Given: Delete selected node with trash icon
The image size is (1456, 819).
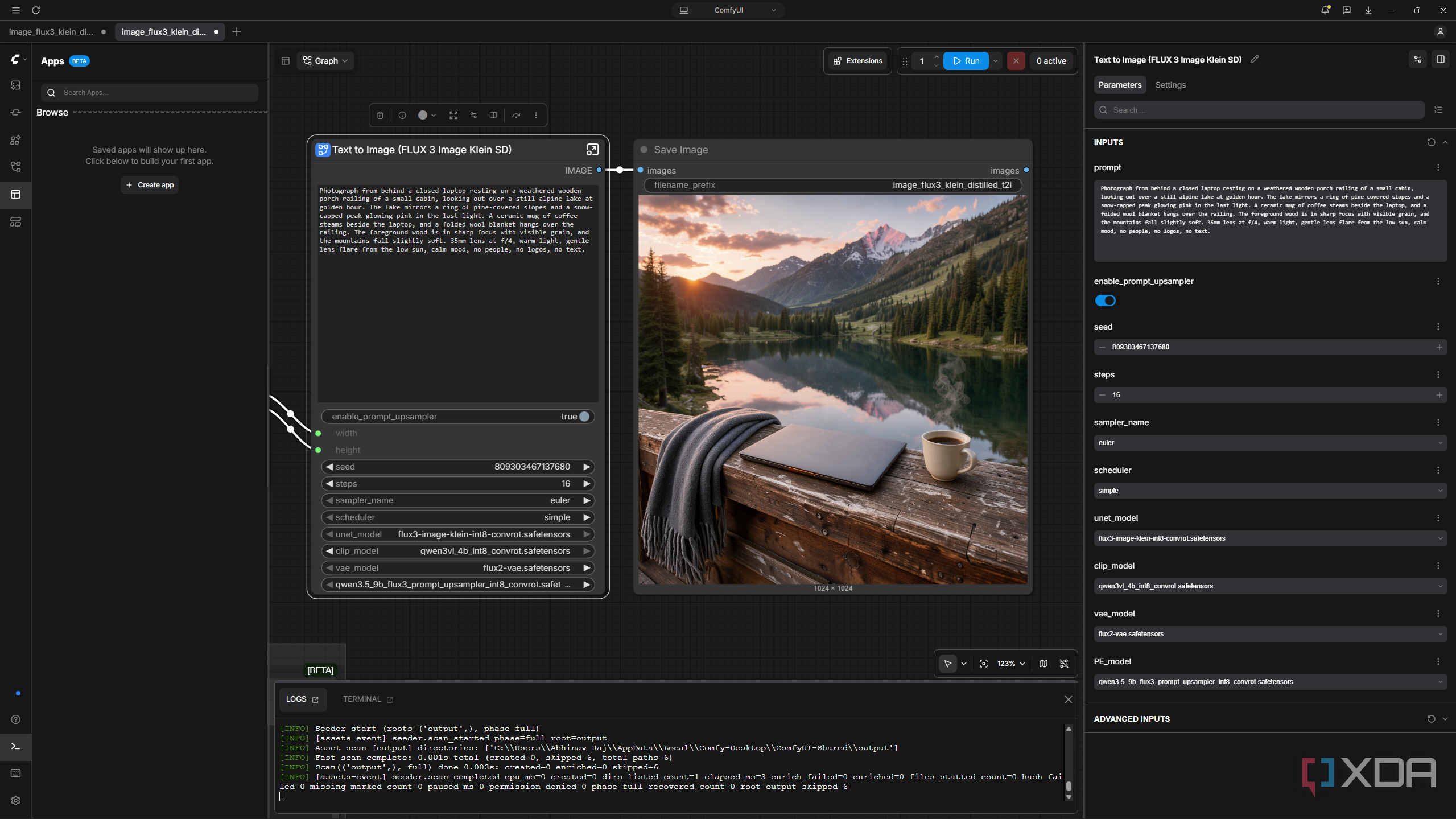Looking at the screenshot, I should point(380,115).
